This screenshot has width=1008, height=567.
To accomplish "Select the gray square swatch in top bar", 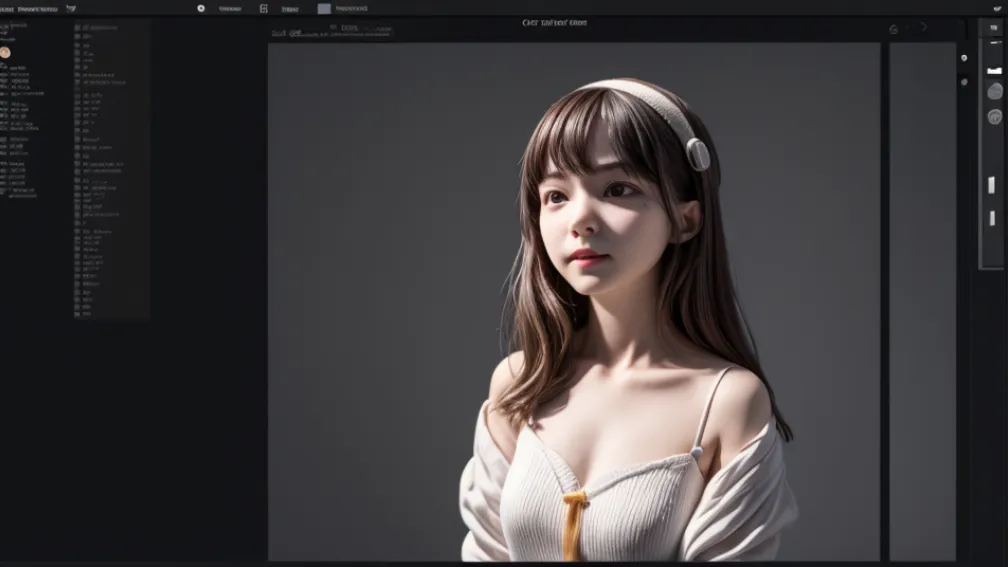I will (x=324, y=8).
